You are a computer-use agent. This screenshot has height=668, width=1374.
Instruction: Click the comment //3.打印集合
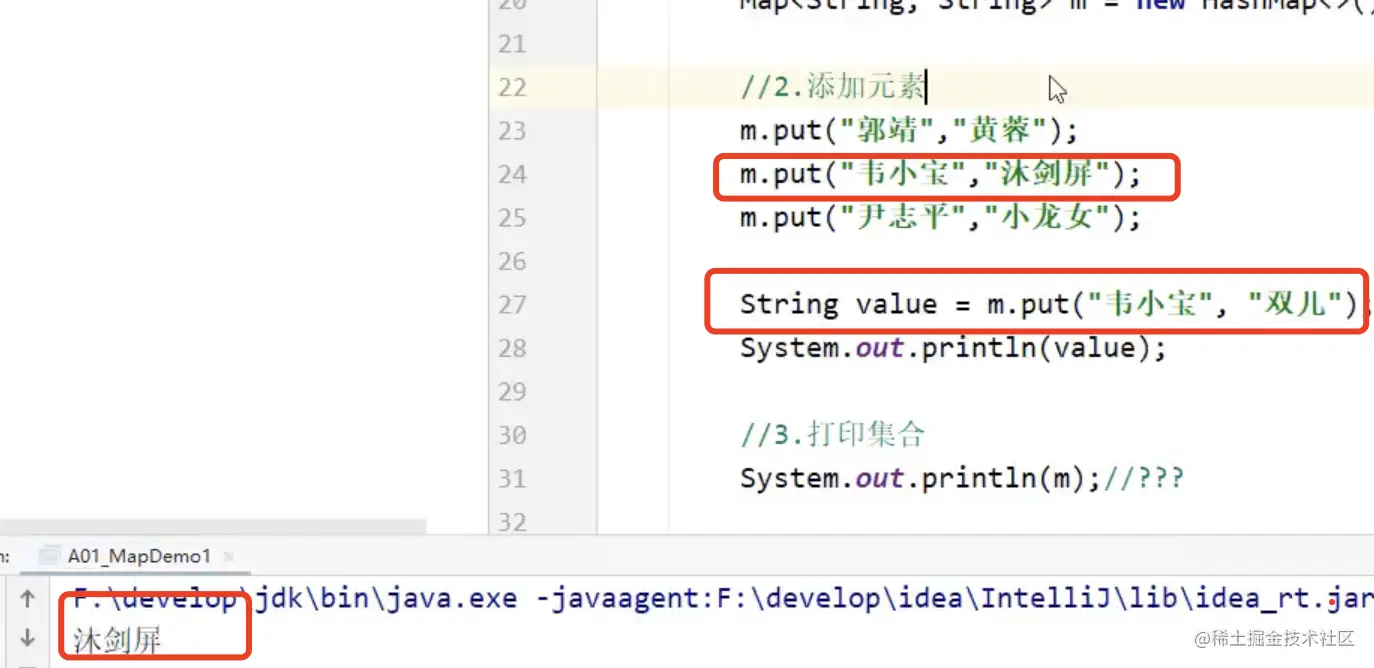832,435
